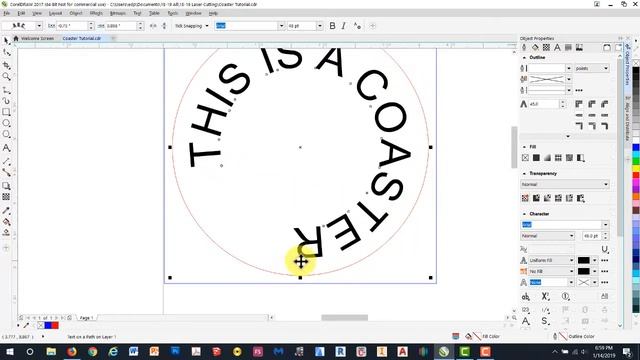Image resolution: width=640 pixels, height=360 pixels.
Task: Open the Fill properties tab icon
Action: tap(535, 48)
